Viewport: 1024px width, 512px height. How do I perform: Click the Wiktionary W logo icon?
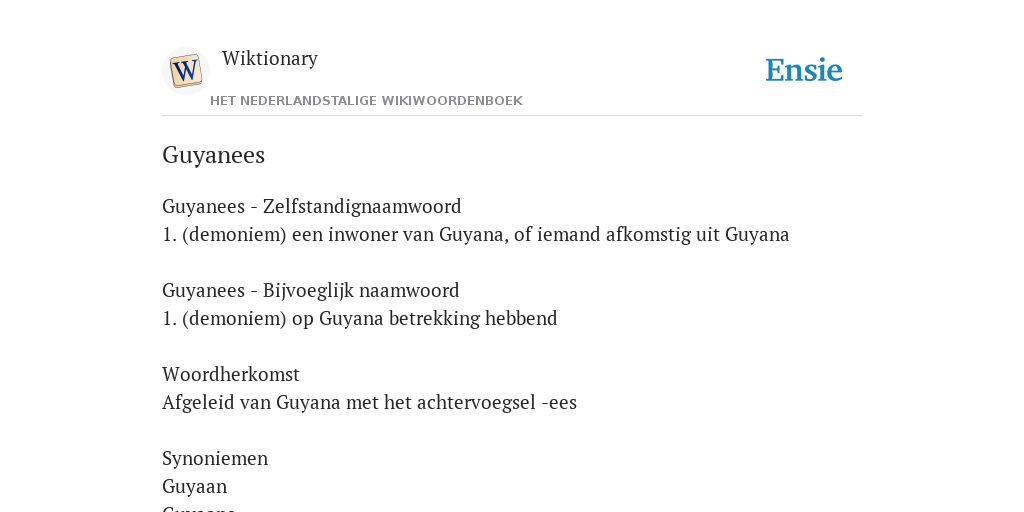pyautogui.click(x=185, y=71)
